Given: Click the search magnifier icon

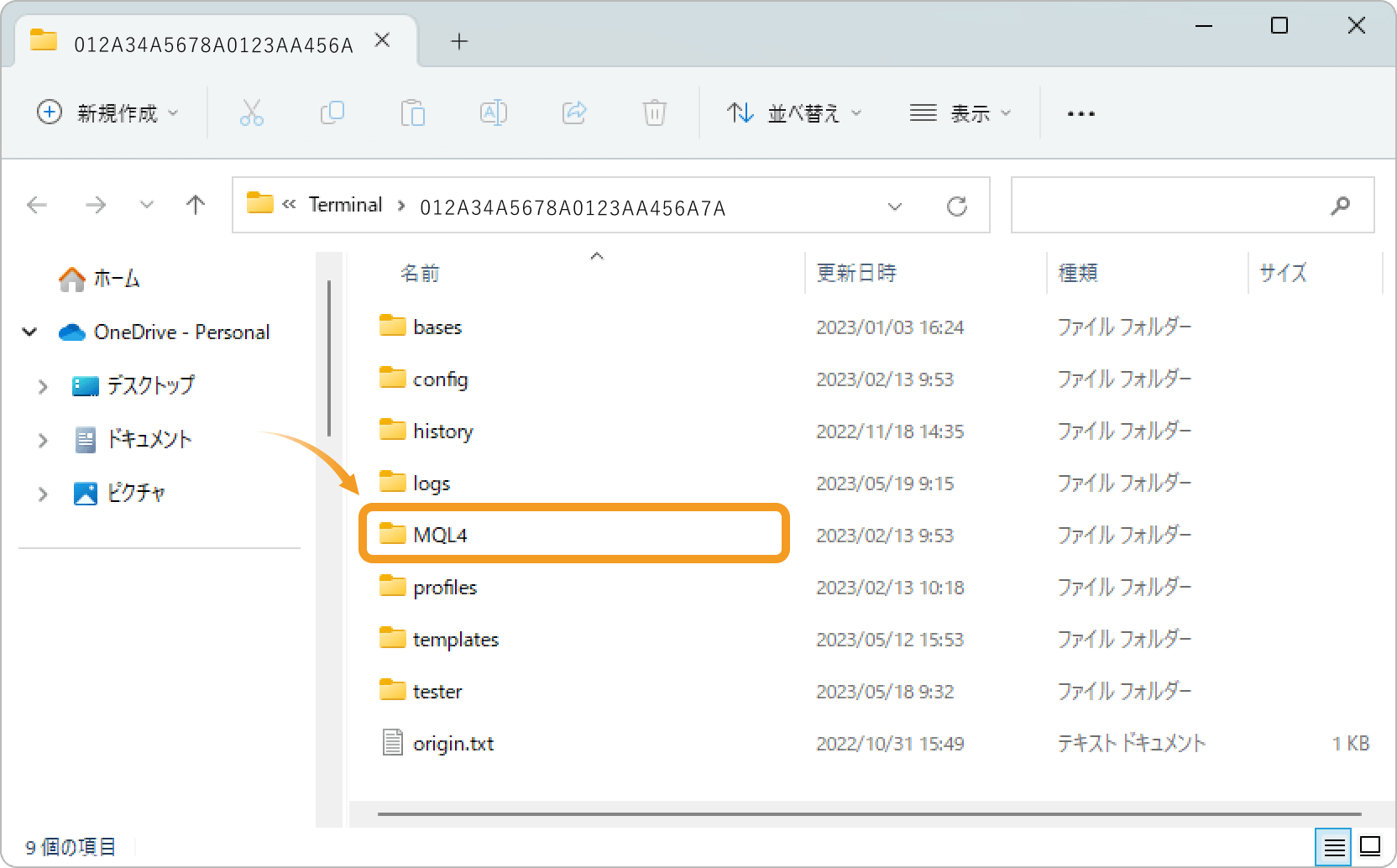Looking at the screenshot, I should pyautogui.click(x=1341, y=205).
